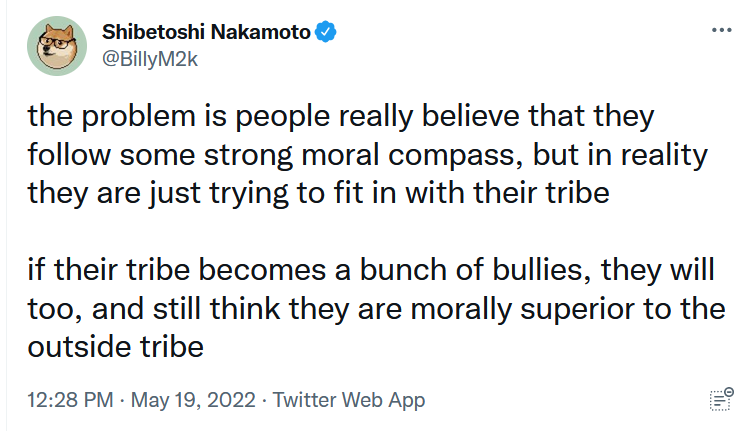Click the word "Nakamoto" in the header

pos(261,32)
